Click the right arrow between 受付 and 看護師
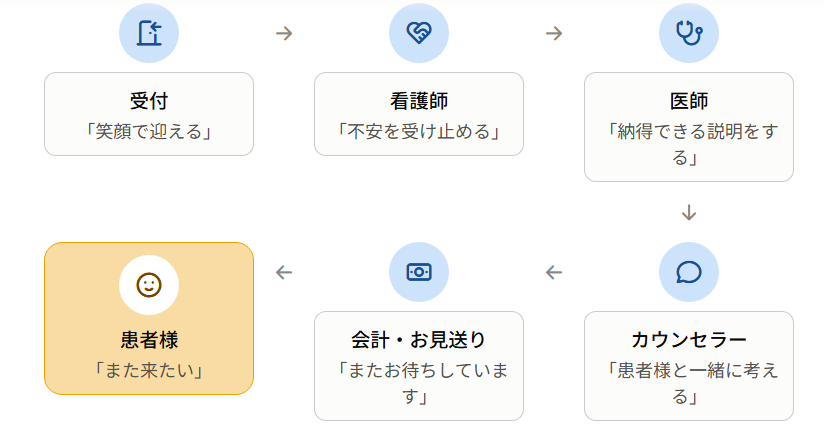Image resolution: width=824 pixels, height=431 pixels. point(284,34)
